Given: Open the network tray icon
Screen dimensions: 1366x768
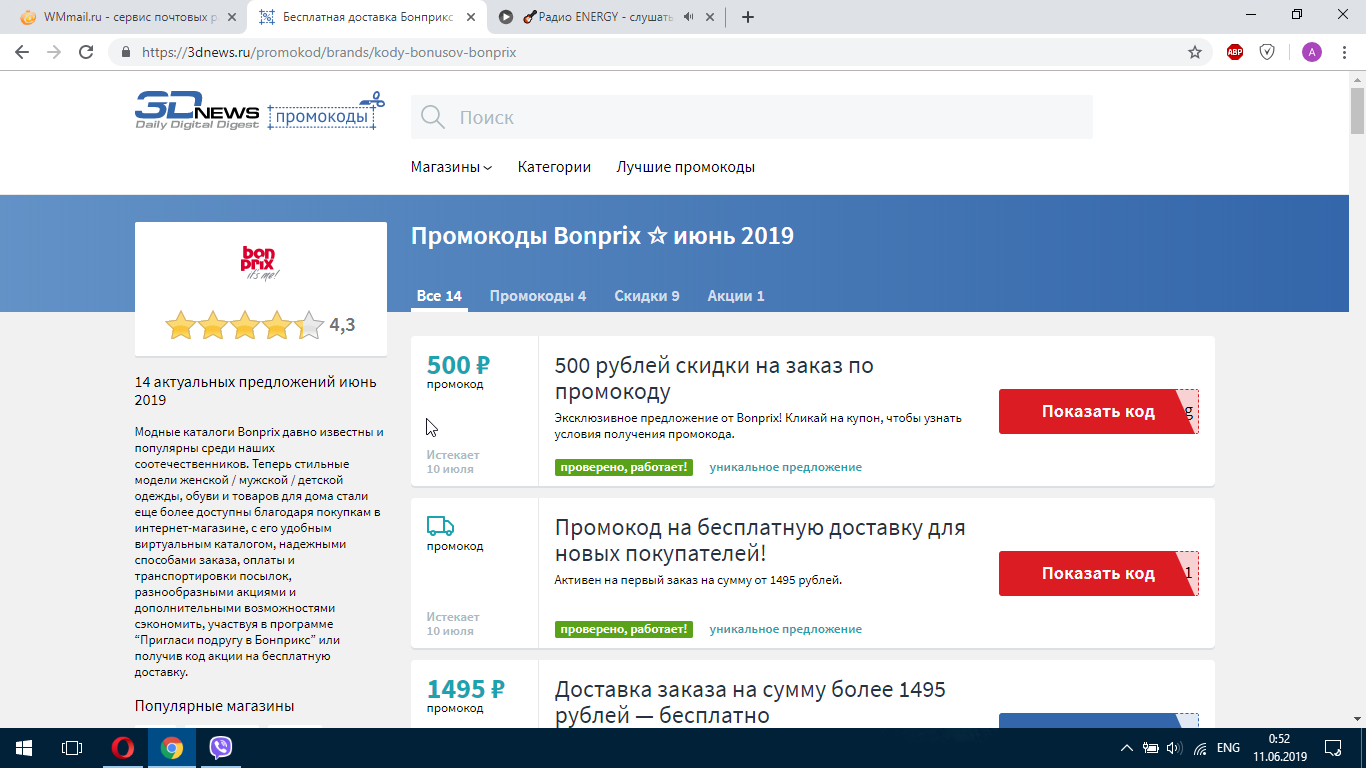Looking at the screenshot, I should tap(1200, 748).
